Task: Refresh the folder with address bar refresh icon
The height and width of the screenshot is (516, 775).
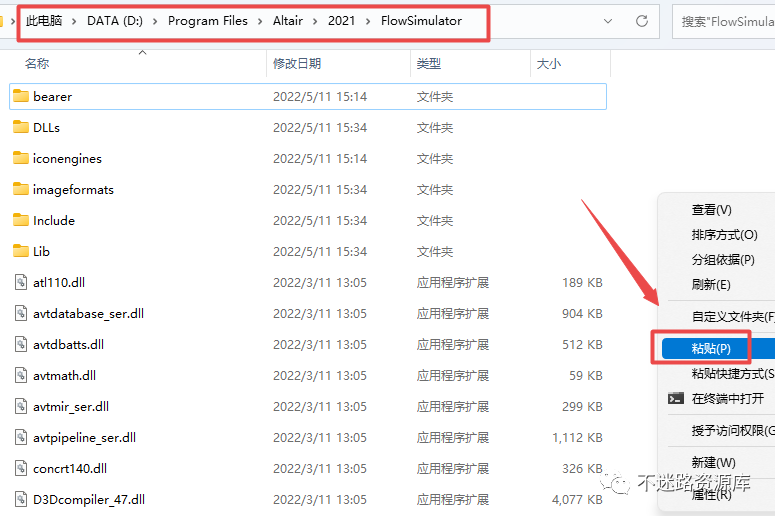Action: click(642, 21)
